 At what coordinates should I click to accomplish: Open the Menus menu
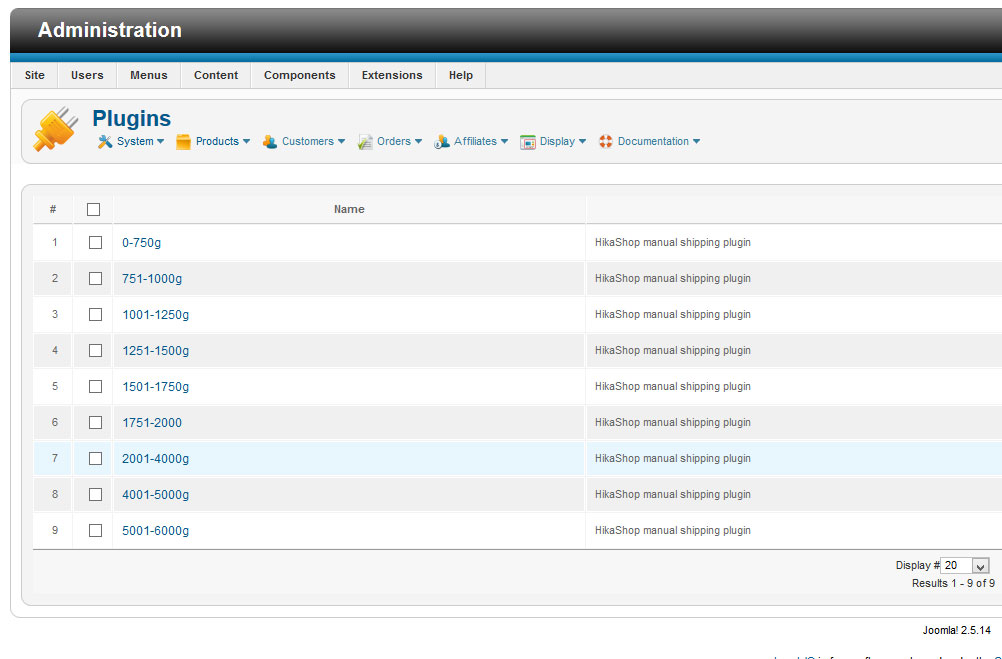pyautogui.click(x=148, y=75)
